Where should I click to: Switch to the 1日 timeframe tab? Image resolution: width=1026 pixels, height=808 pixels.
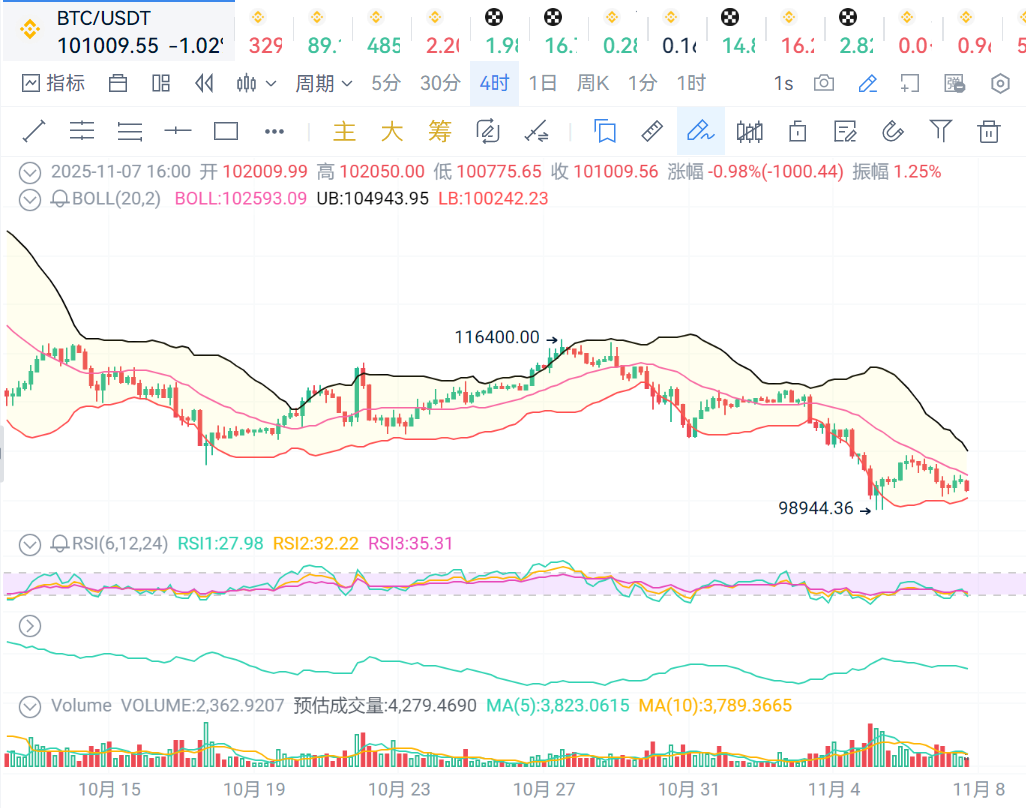542,83
